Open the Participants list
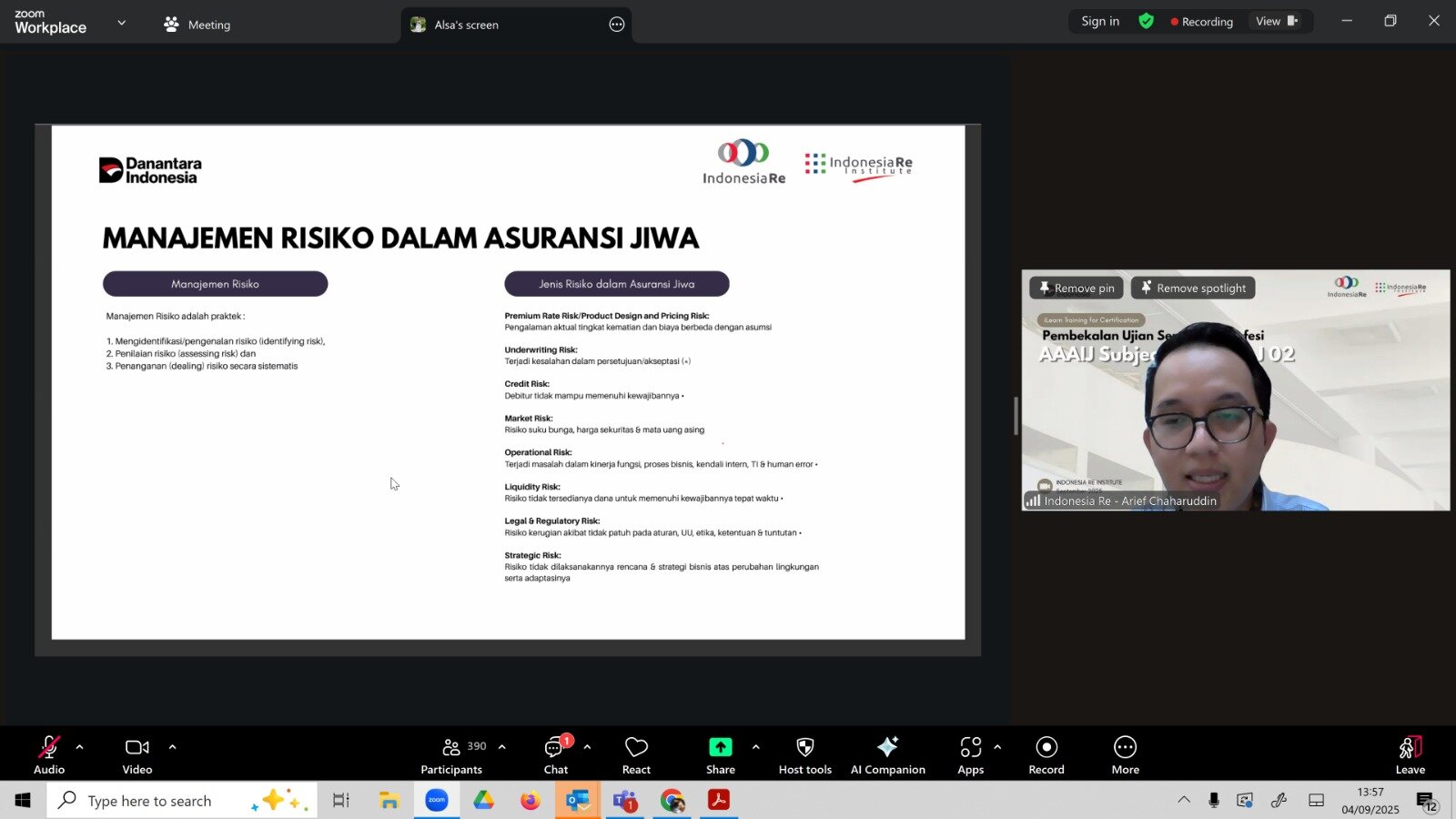 click(452, 748)
